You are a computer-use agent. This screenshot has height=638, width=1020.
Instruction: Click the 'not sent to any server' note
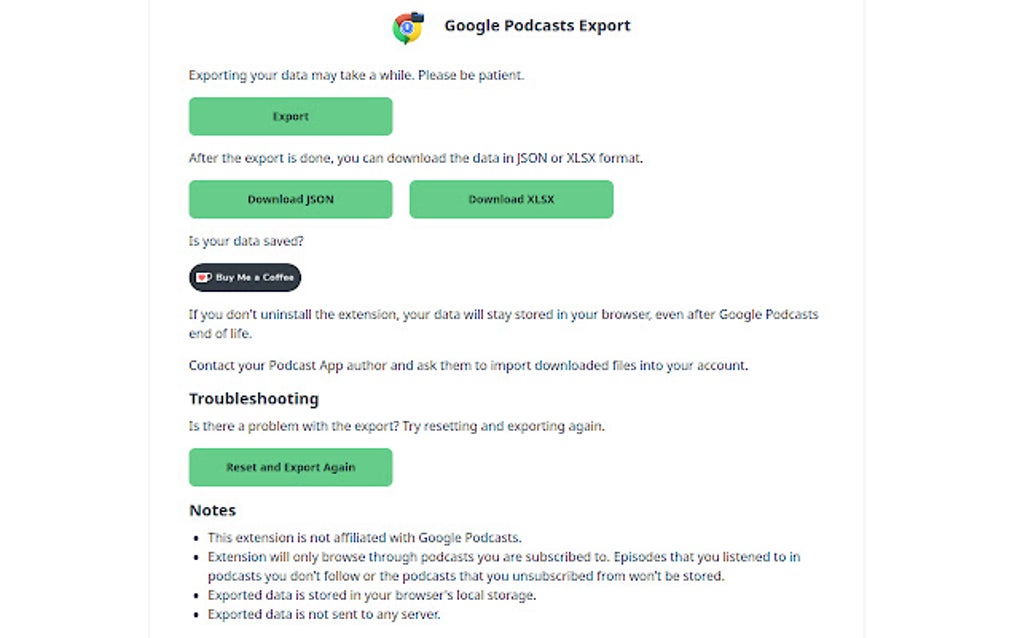point(324,614)
